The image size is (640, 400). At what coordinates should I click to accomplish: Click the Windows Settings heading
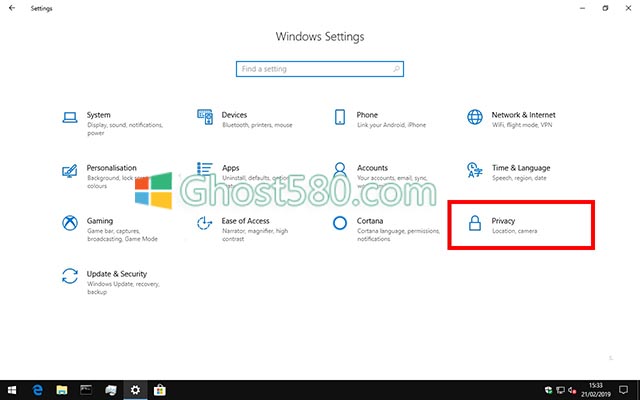(x=320, y=36)
